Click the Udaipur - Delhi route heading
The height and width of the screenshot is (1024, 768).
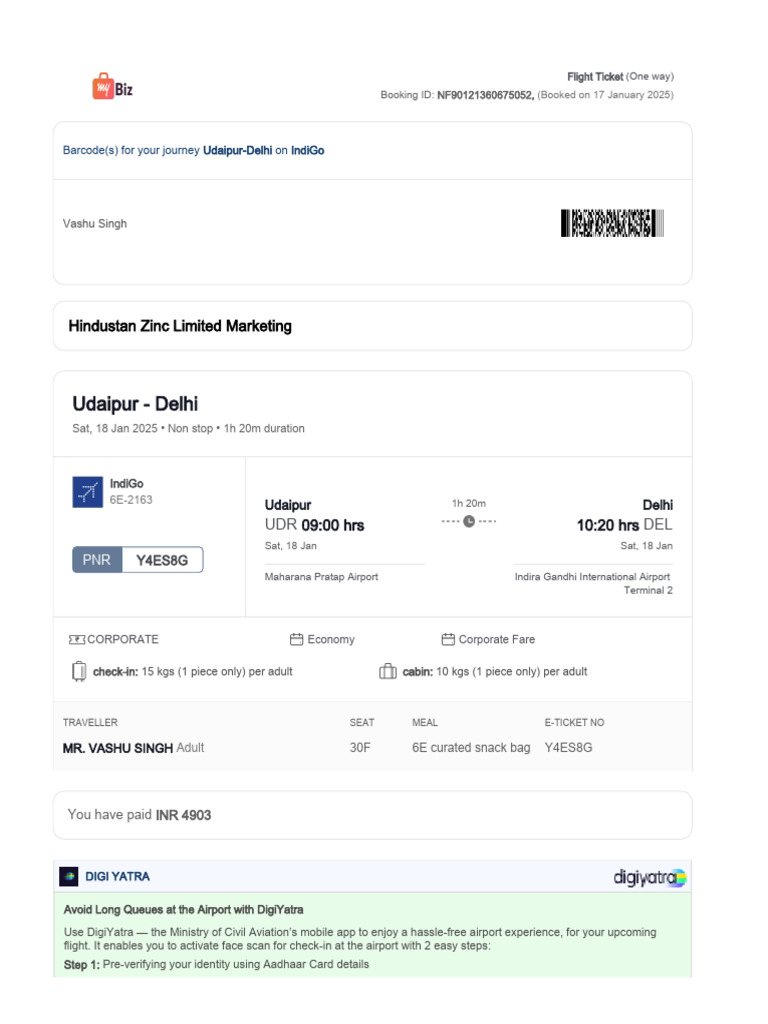click(135, 404)
